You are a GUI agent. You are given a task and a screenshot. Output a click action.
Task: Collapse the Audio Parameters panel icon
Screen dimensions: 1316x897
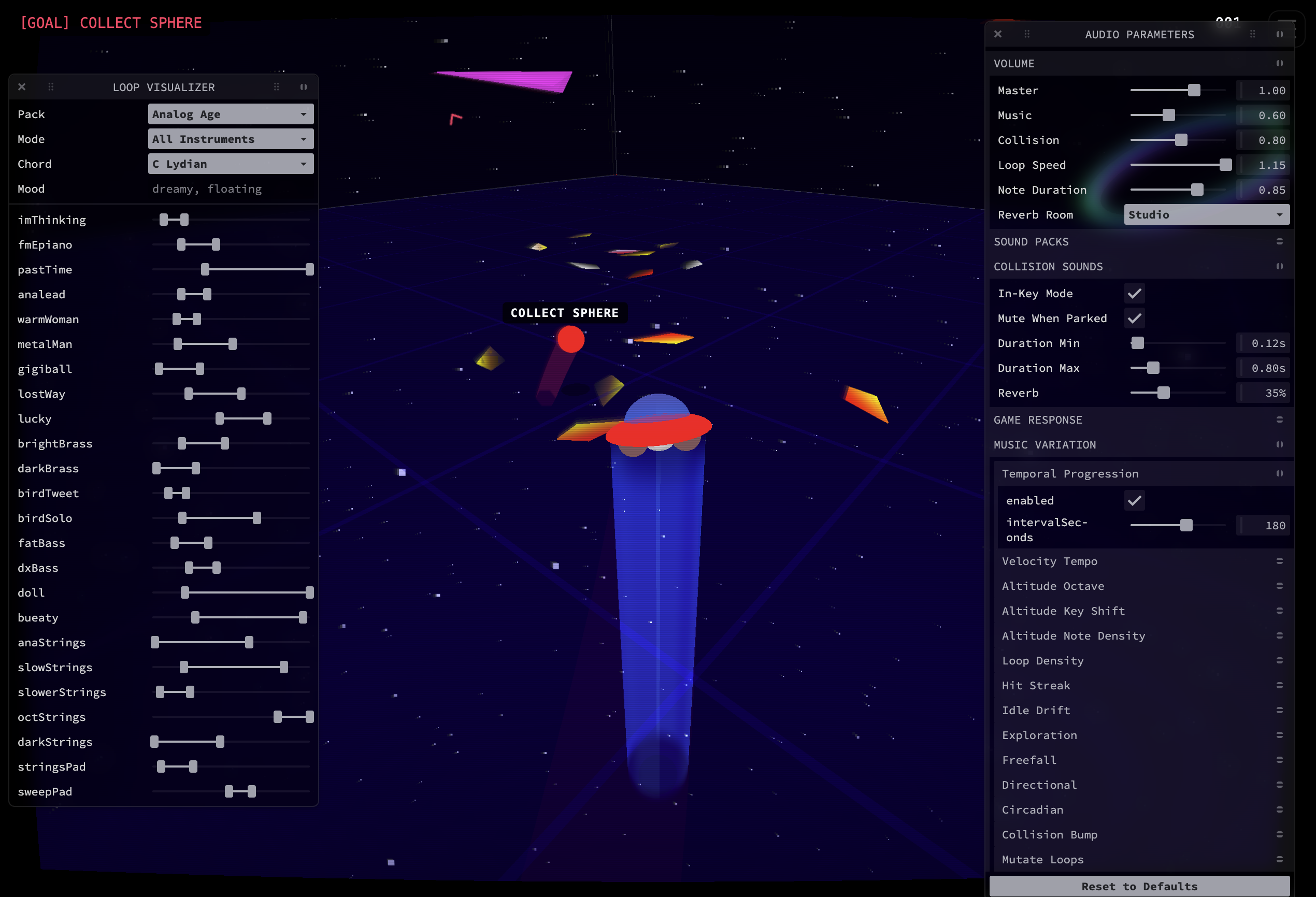click(1279, 35)
